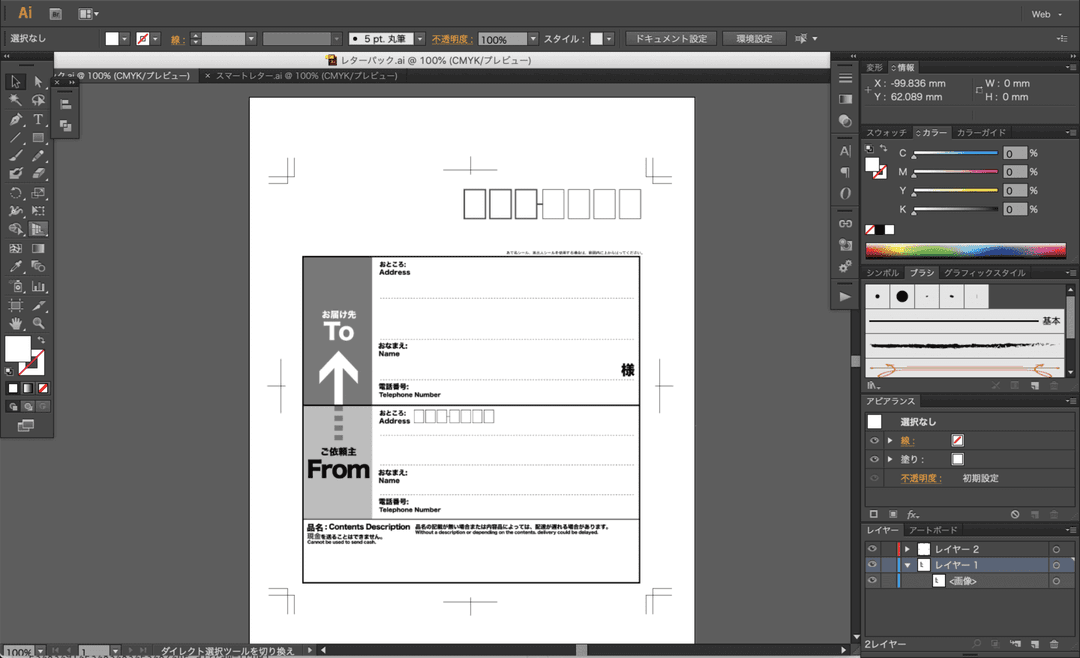Select the Paintbrush tool

pos(15,154)
